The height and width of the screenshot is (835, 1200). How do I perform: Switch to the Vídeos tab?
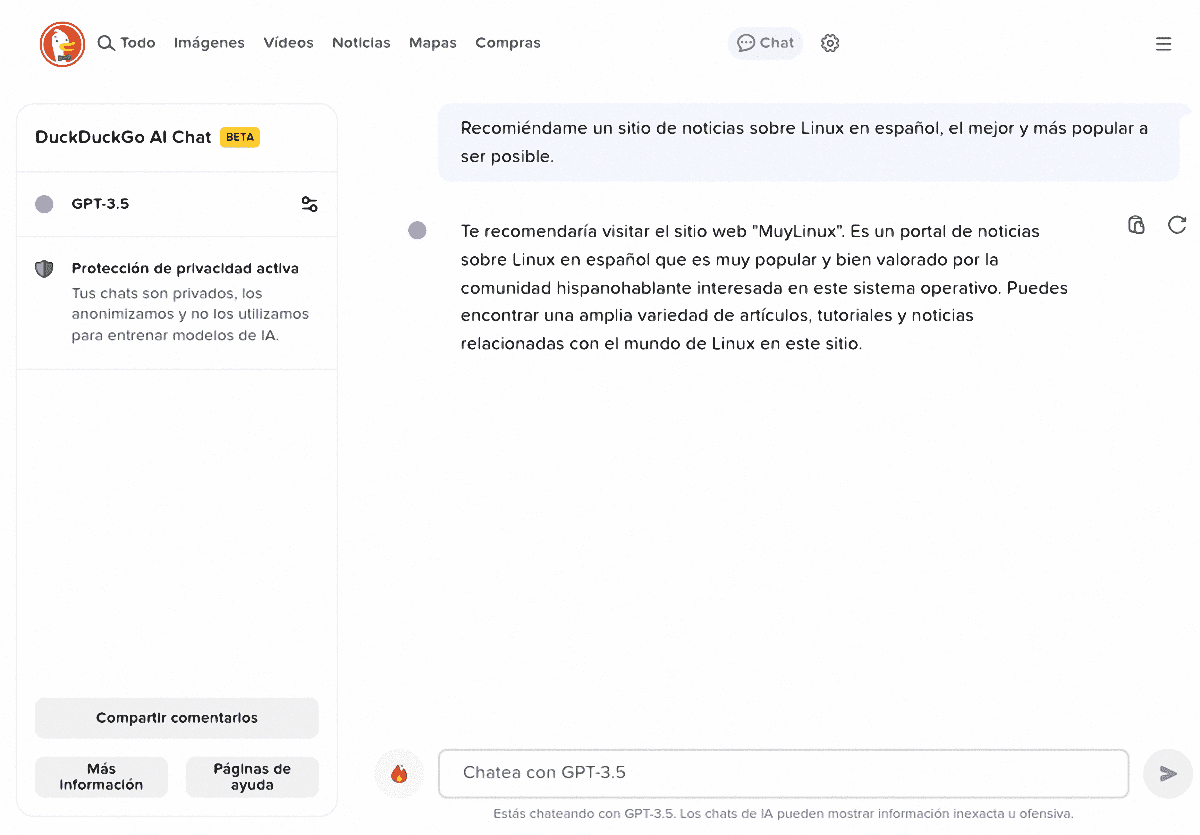288,43
